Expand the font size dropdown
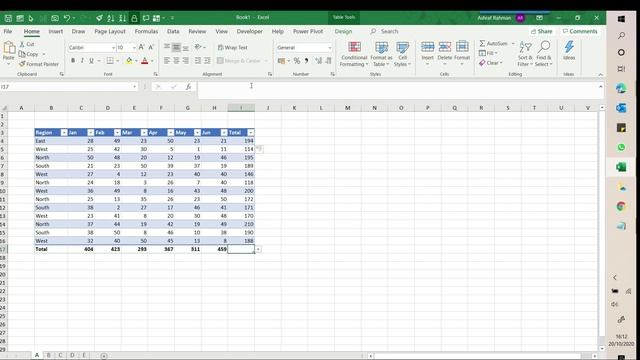640x360 pixels. coord(134,48)
